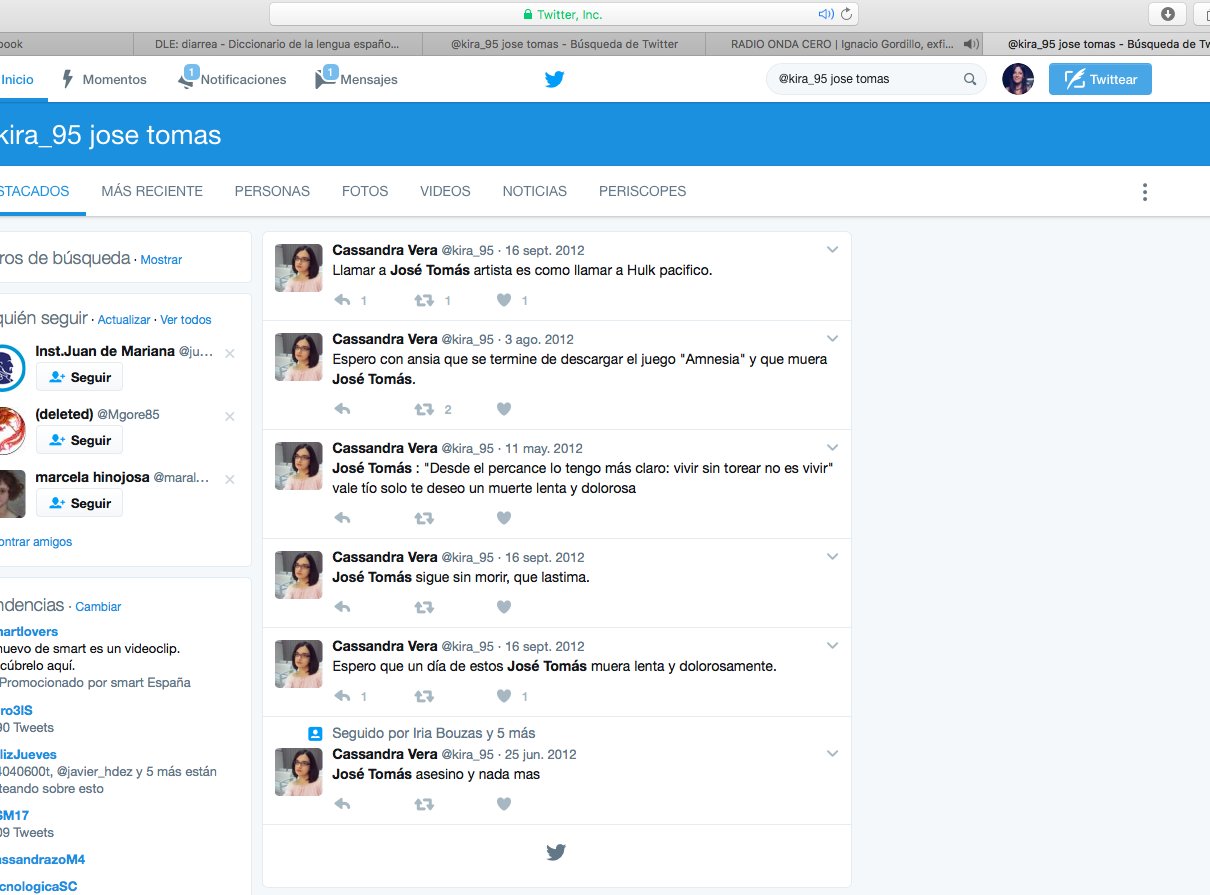Screen dimensions: 1210x895
Task: Open the 16 sept. 2012 date on Hulk tweet
Action: [x=545, y=250]
